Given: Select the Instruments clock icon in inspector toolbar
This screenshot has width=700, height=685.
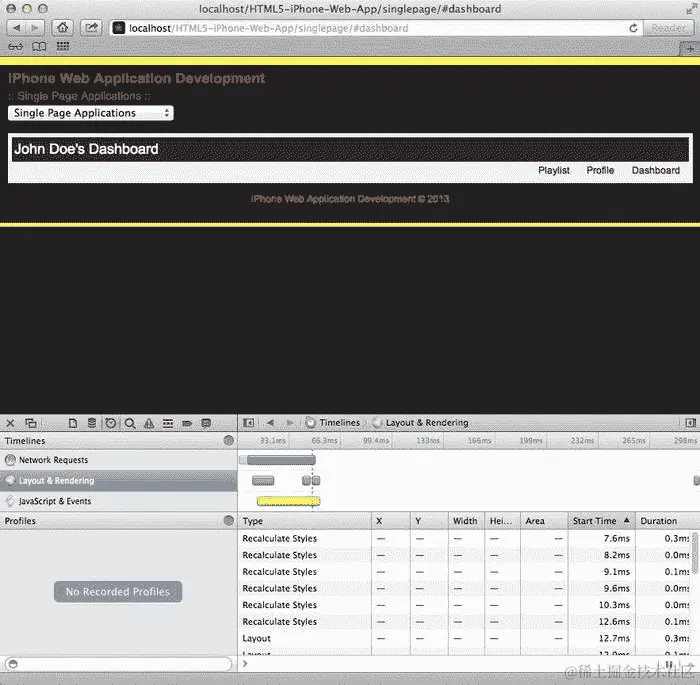Looking at the screenshot, I should click(x=111, y=423).
